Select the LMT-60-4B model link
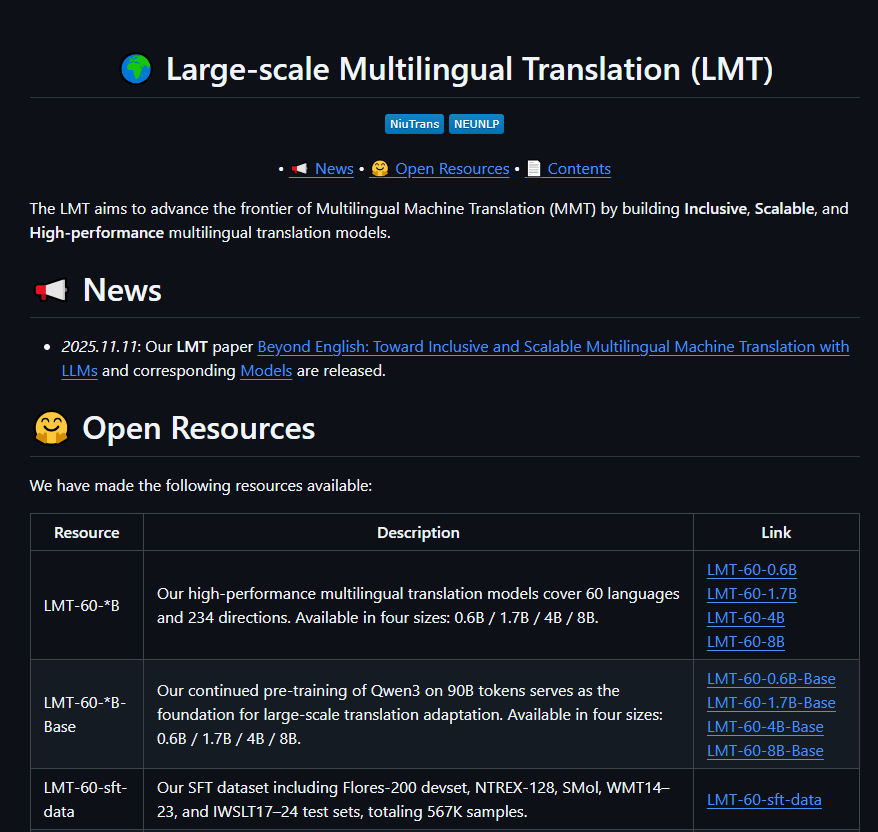 pyautogui.click(x=745, y=618)
